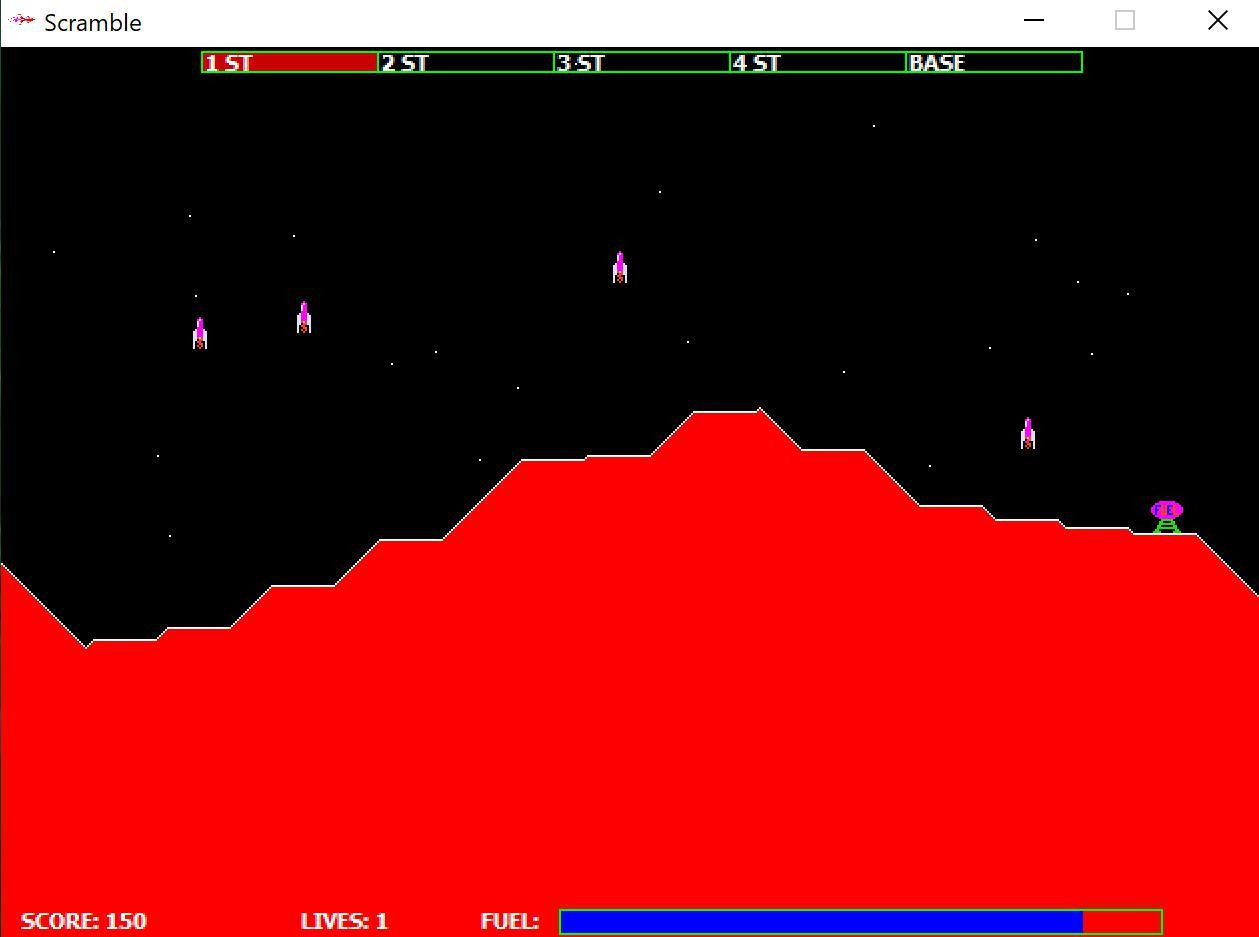Image resolution: width=1259 pixels, height=937 pixels.
Task: Click the magenta fuel tank on the ground
Action: [1167, 517]
